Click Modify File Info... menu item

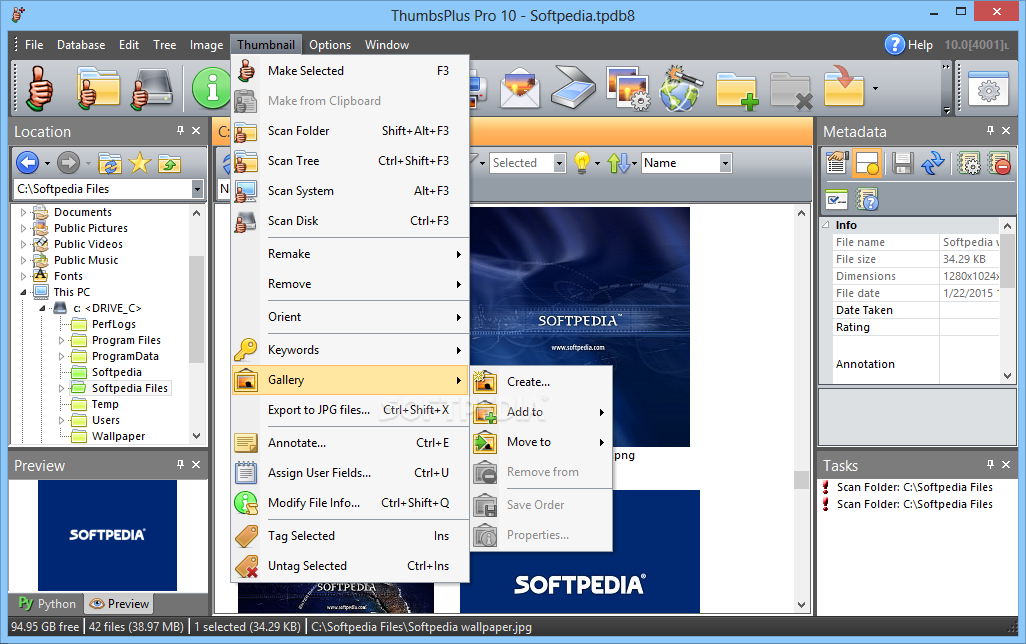click(x=351, y=503)
